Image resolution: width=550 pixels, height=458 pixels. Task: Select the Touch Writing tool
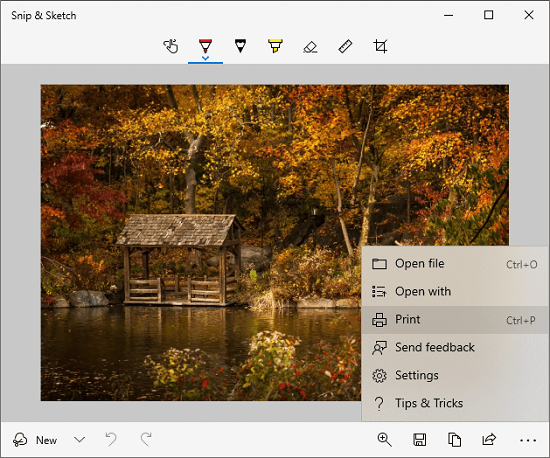171,46
